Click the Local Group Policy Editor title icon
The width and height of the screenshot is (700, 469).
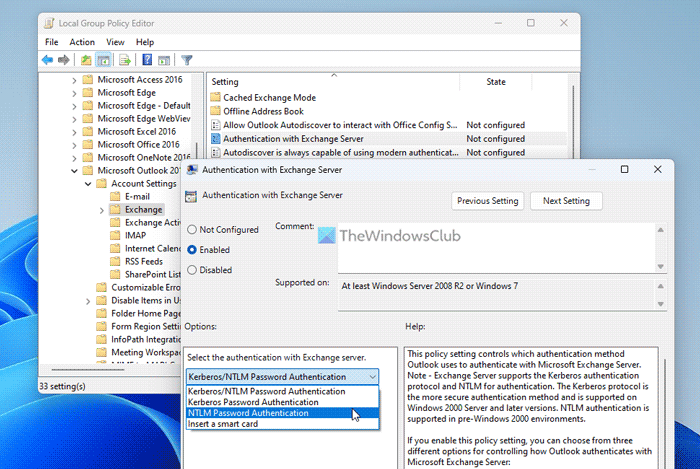49,23
